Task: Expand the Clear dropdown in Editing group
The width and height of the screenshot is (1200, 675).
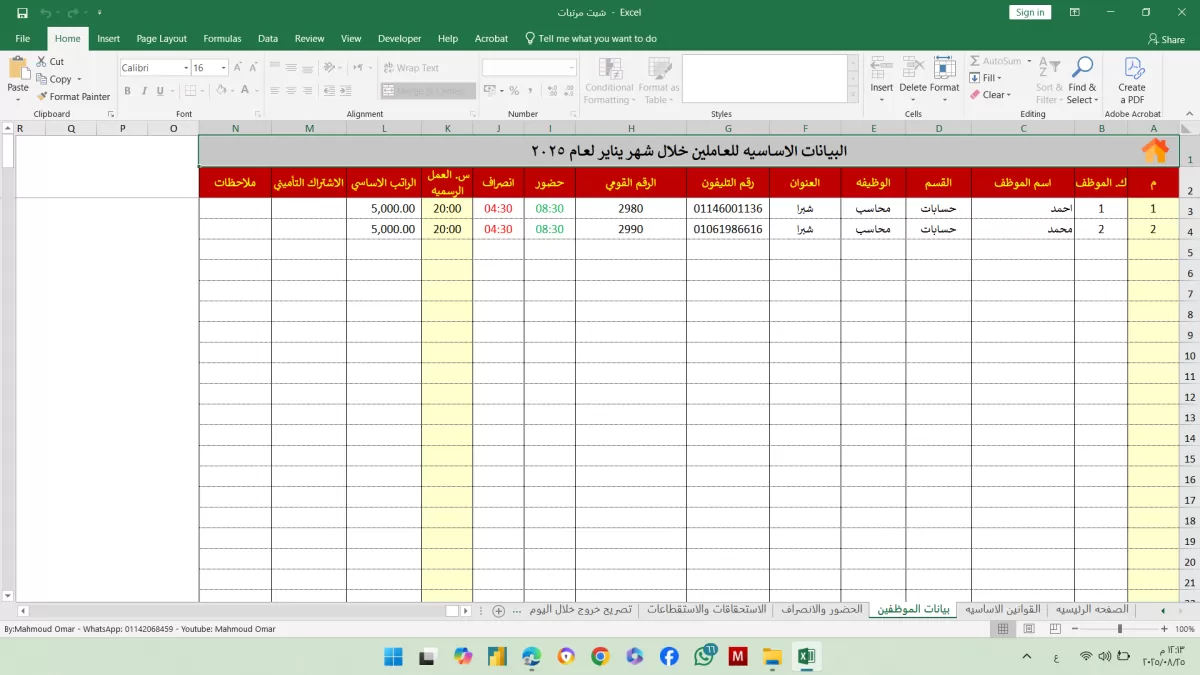Action: click(1009, 96)
